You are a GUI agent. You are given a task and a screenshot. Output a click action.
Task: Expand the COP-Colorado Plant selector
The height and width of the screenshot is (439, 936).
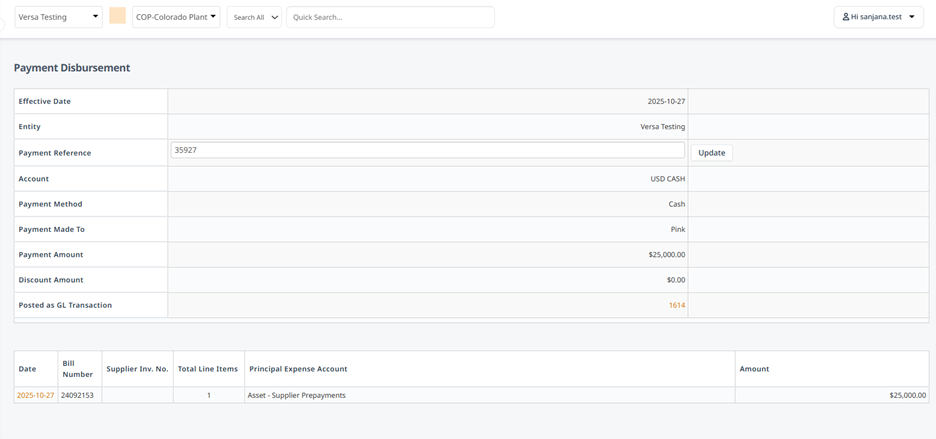pos(176,17)
